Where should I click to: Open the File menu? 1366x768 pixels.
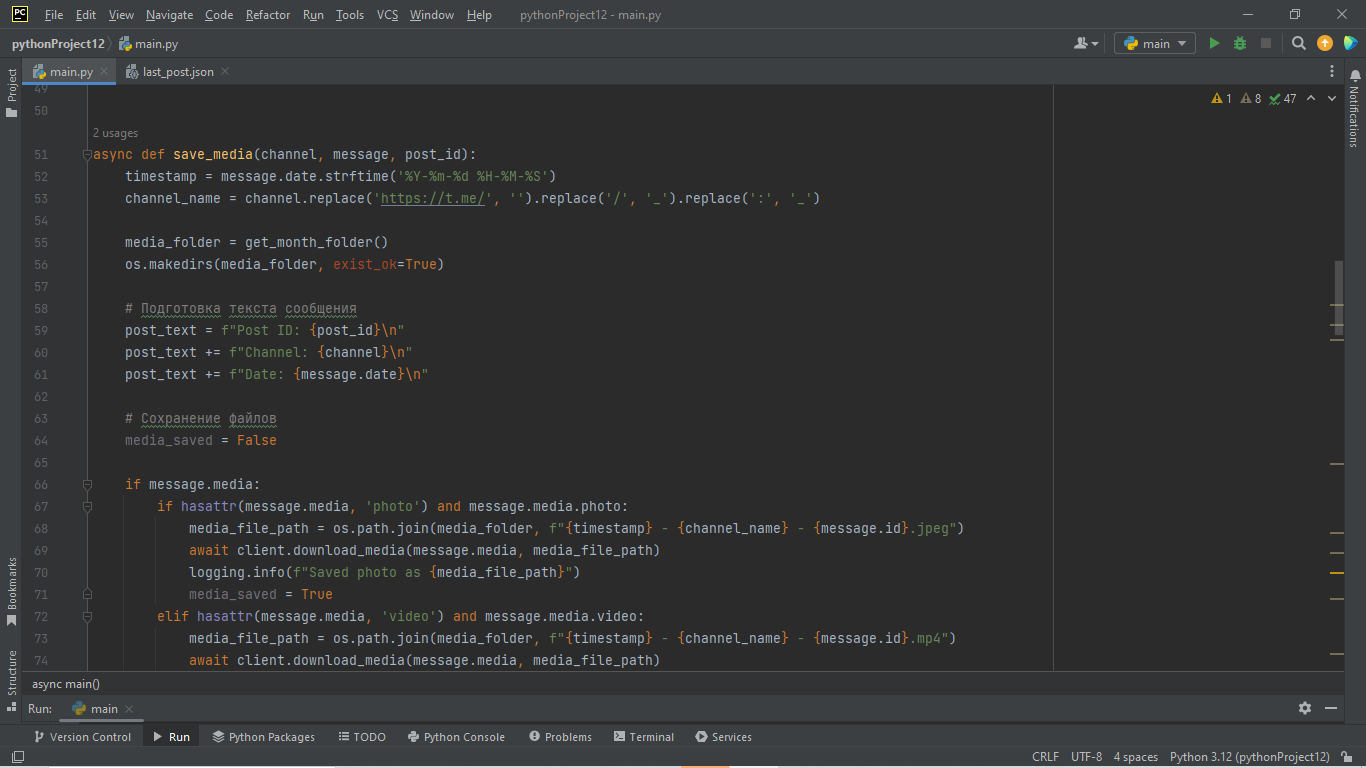coord(54,15)
